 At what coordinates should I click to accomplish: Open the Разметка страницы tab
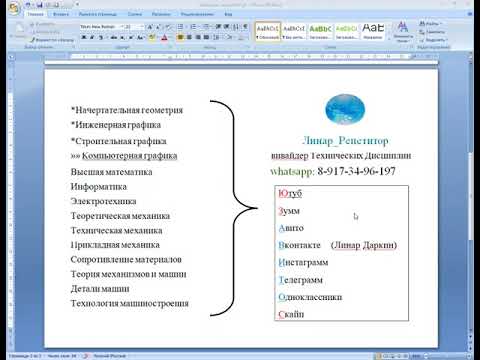[x=98, y=14]
